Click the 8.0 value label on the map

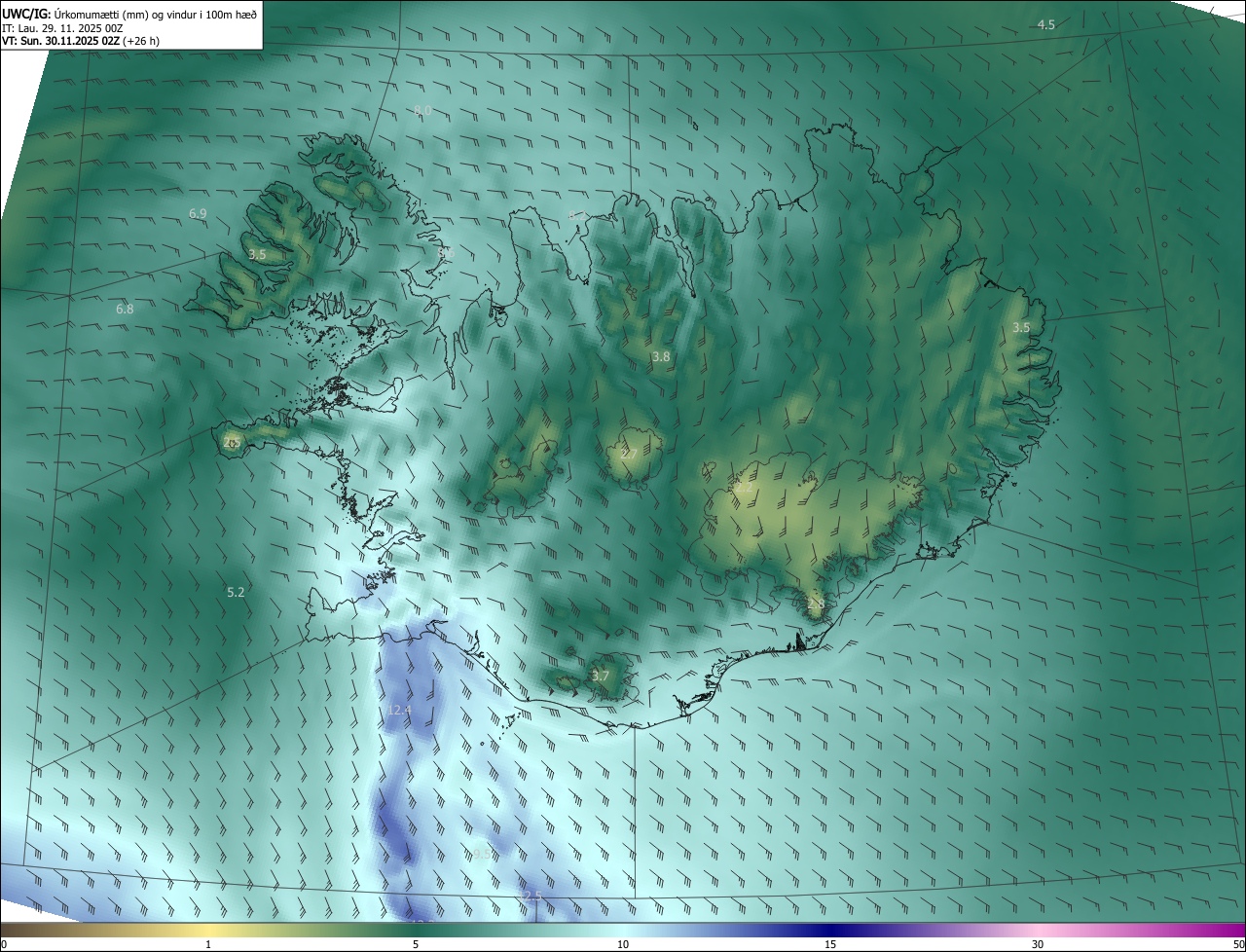(422, 111)
